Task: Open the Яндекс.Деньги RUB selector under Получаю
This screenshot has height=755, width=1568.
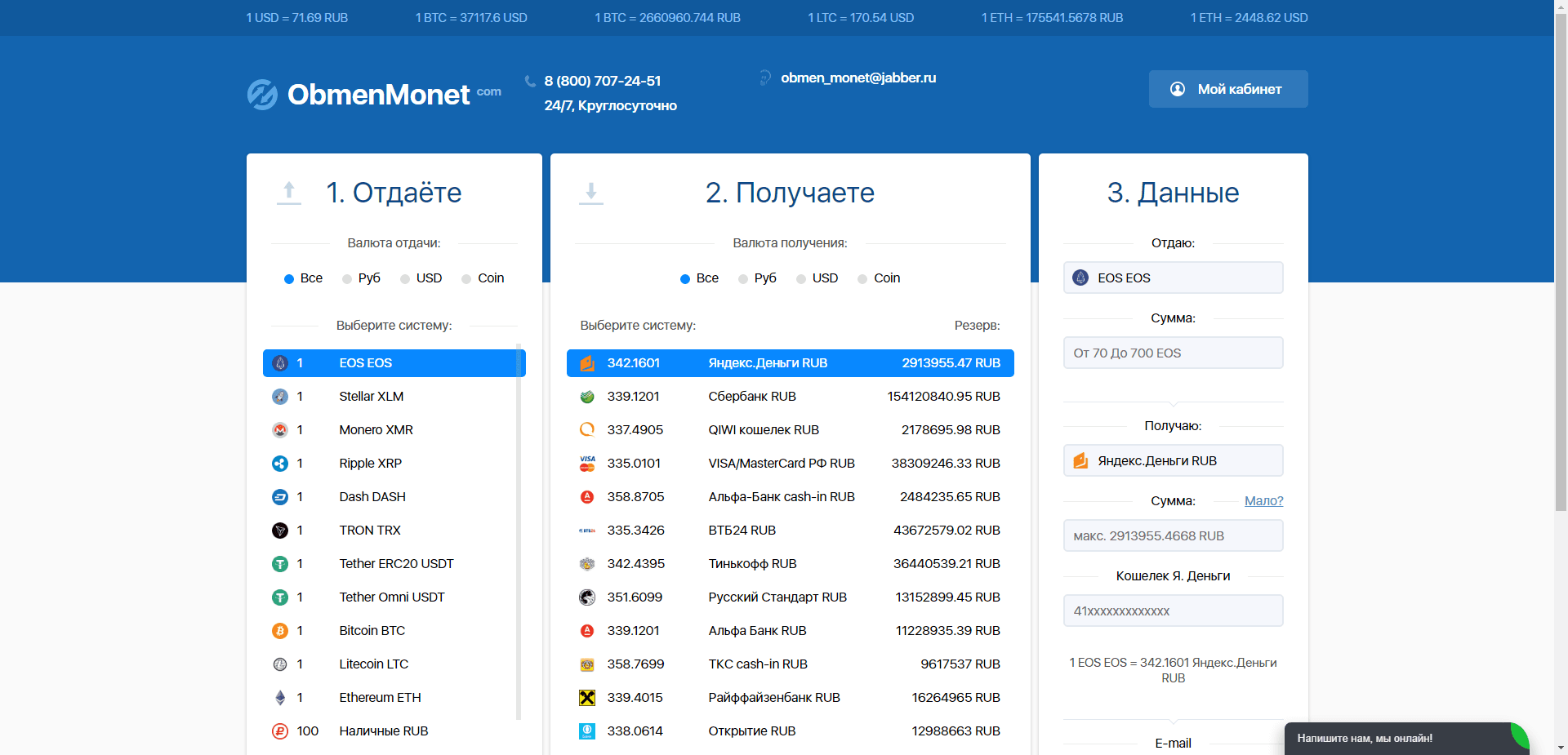Action: click(1173, 460)
